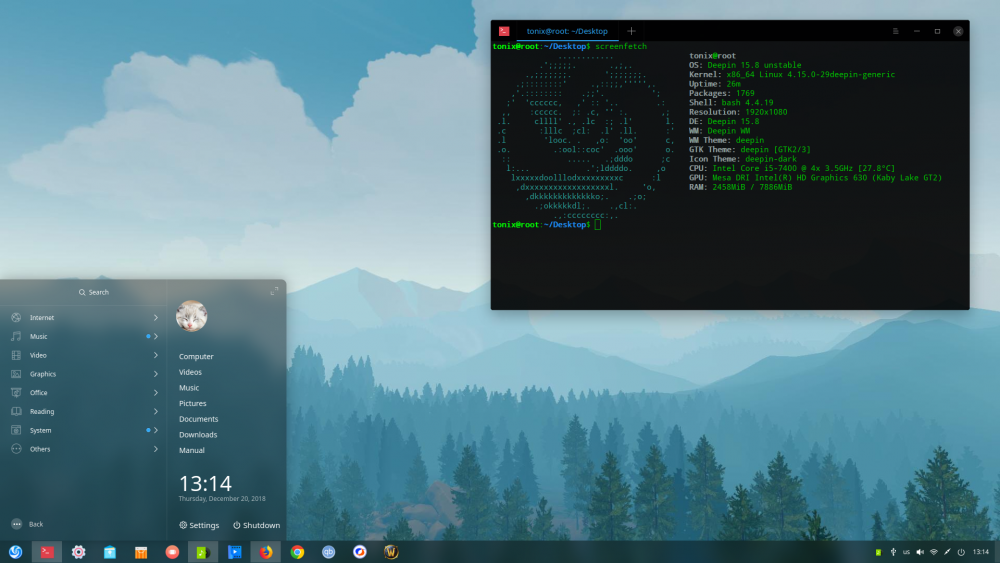Click the Video category film icon
This screenshot has height=563, width=1000.
16,355
